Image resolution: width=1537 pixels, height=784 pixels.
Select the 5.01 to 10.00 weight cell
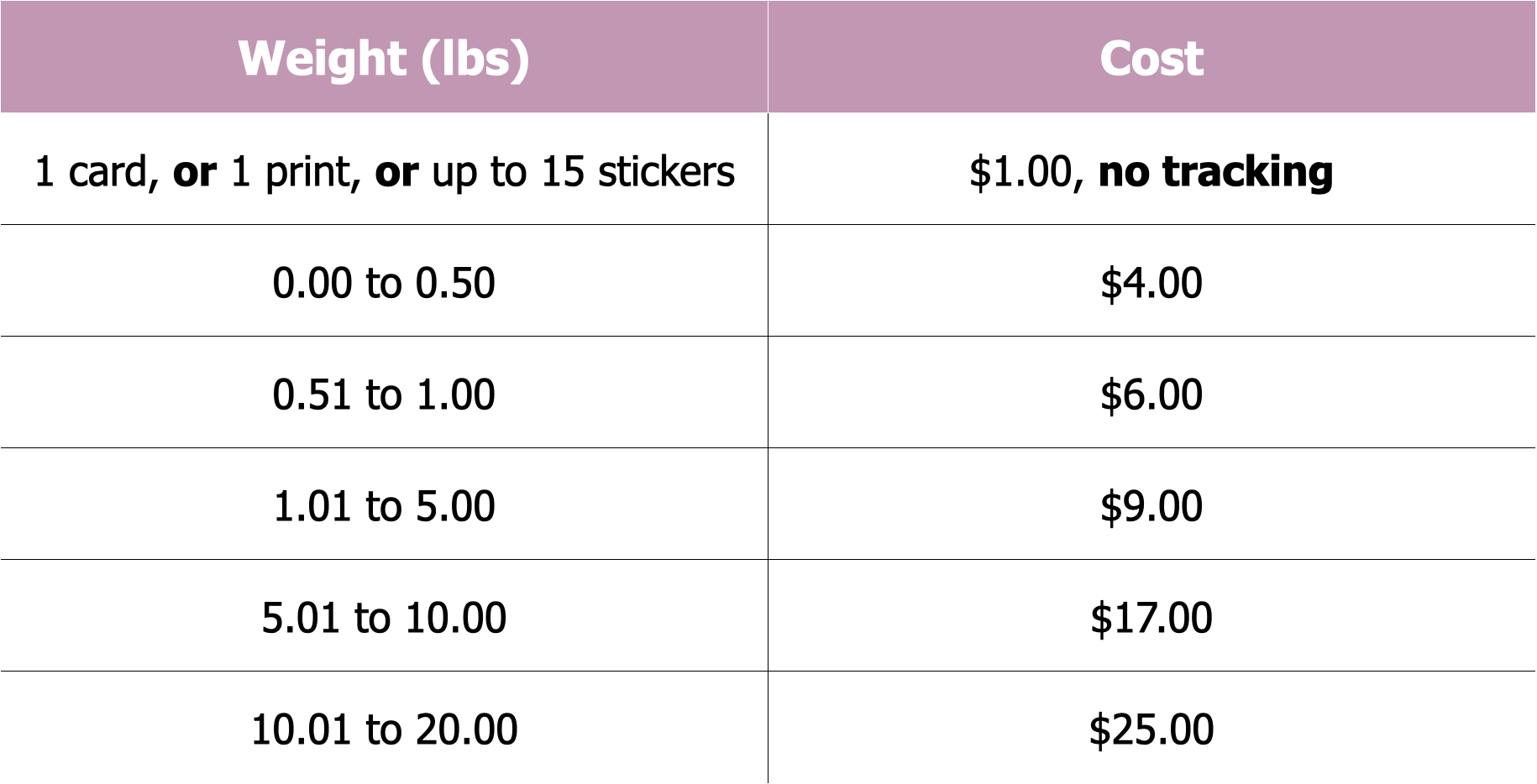[x=384, y=615]
